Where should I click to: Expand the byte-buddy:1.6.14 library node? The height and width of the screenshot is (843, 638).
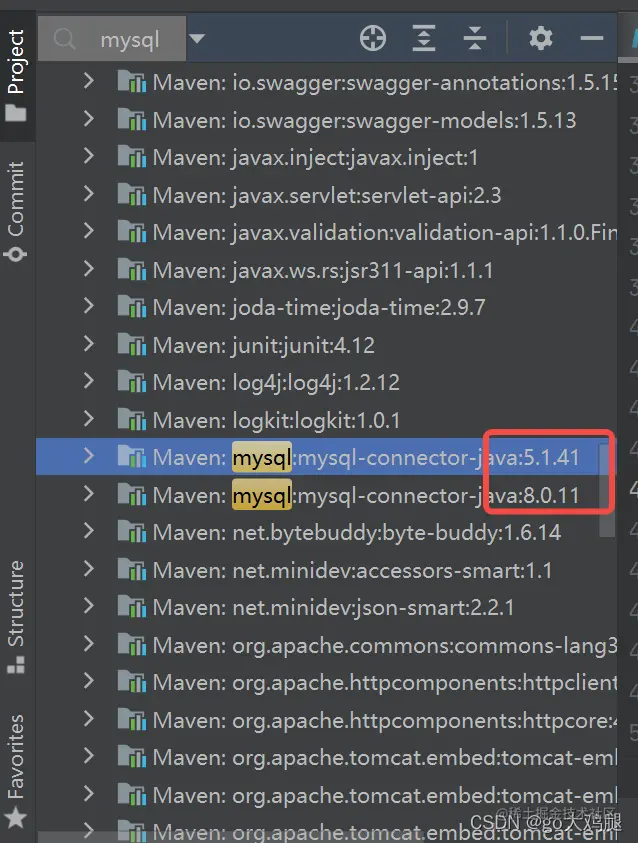[89, 532]
